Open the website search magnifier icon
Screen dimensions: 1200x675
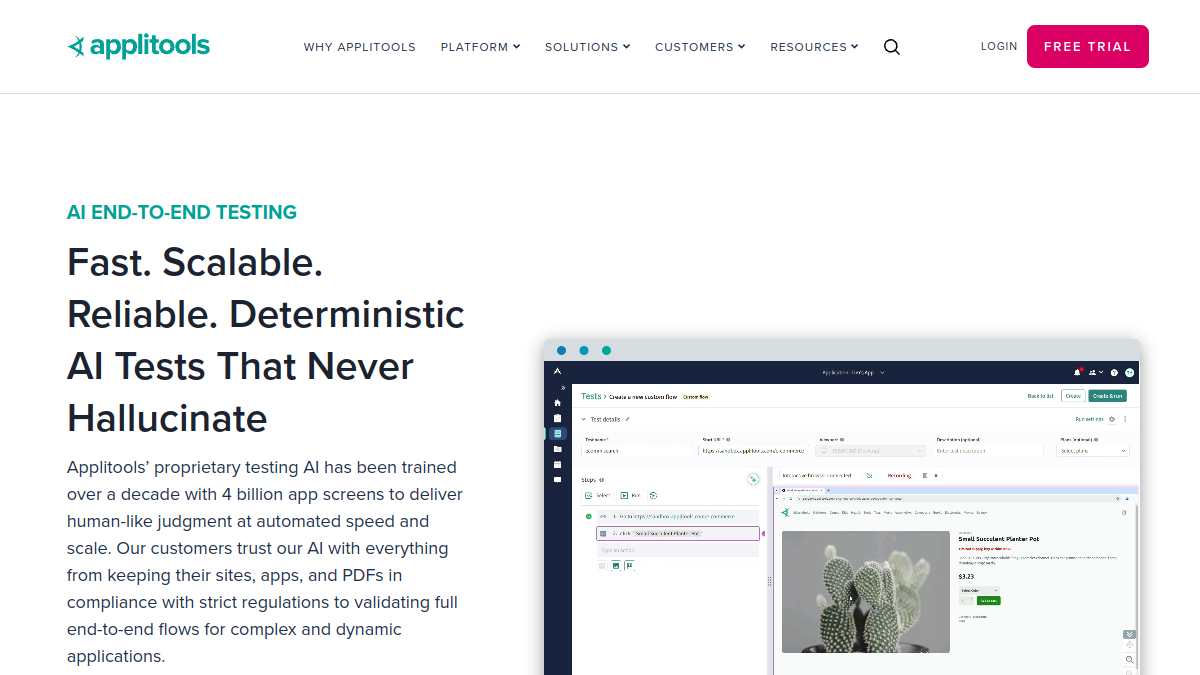click(892, 47)
